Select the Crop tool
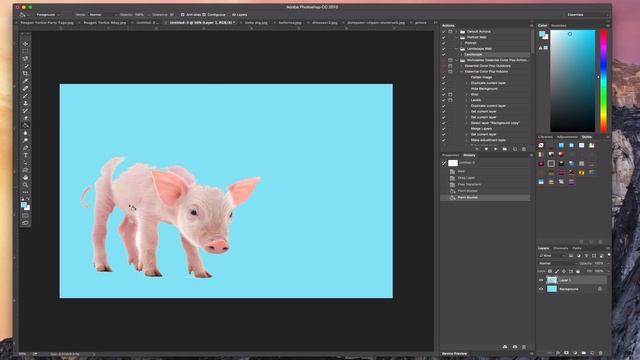Screen dimensions: 640x360 click(x=25, y=73)
